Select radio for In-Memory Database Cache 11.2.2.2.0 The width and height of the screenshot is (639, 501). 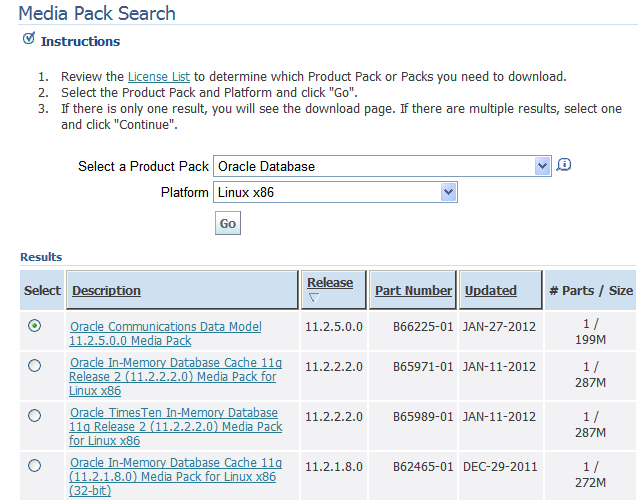(35, 365)
